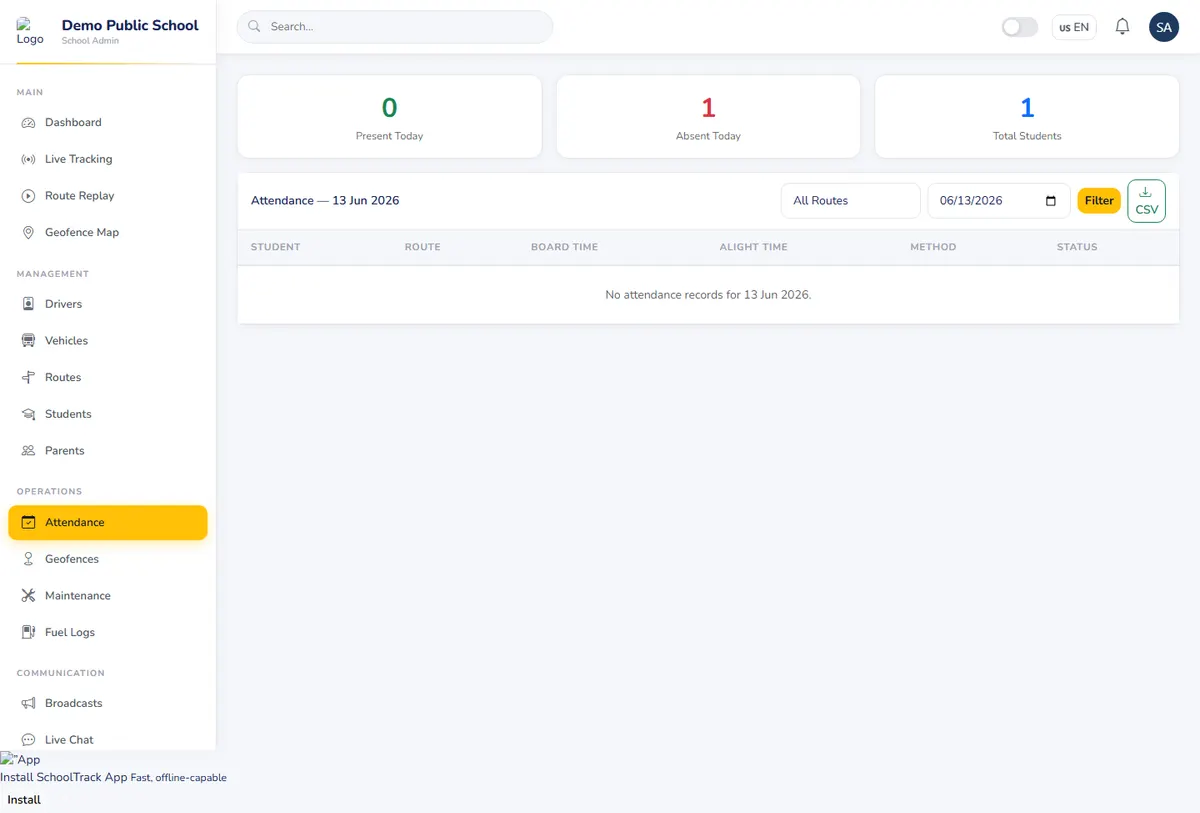Open the Broadcasts section
This screenshot has width=1200, height=813.
[108, 703]
